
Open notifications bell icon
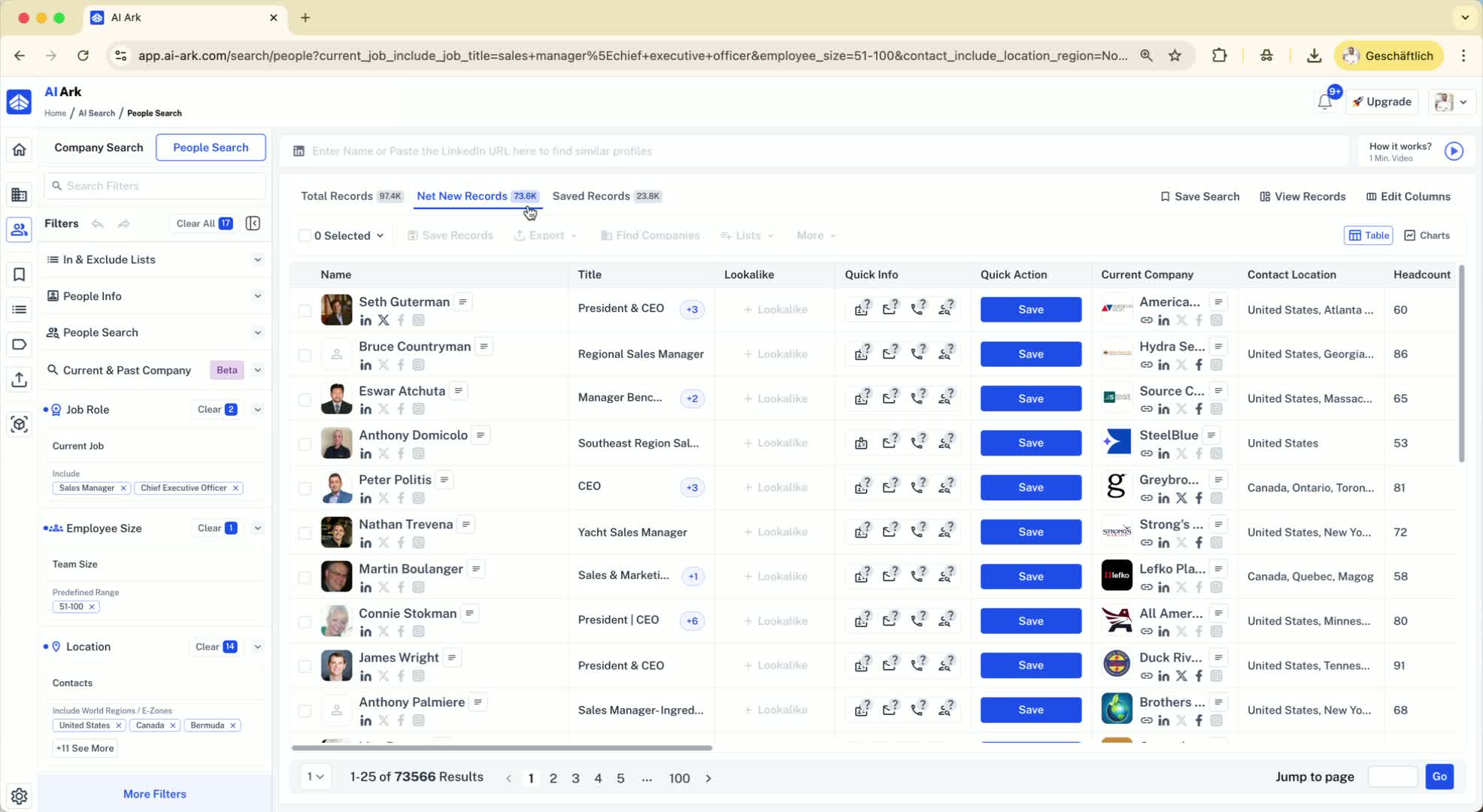point(1324,102)
